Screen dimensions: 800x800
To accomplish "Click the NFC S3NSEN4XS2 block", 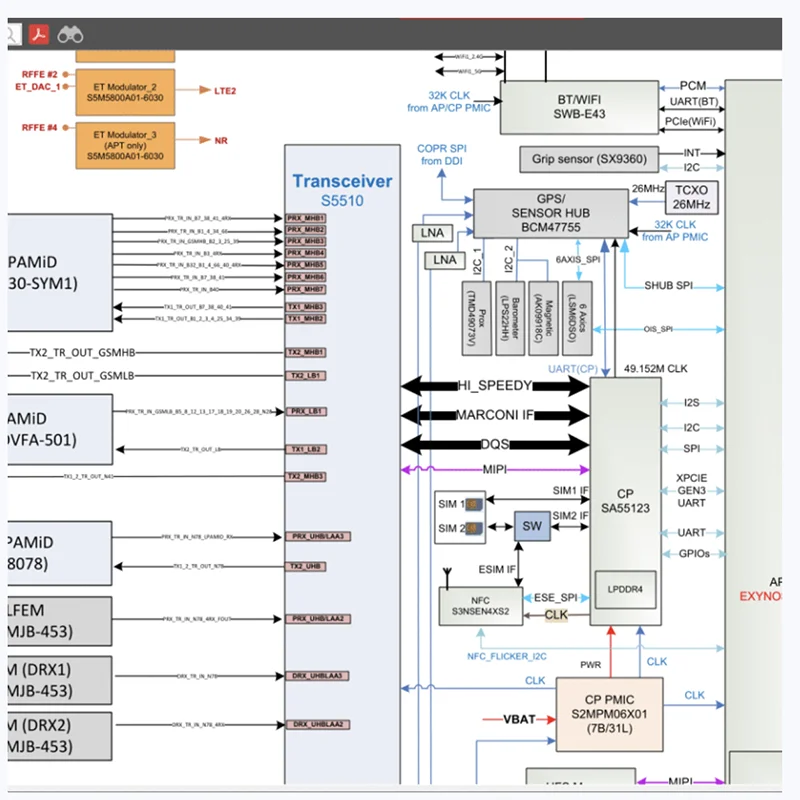I will coord(481,606).
